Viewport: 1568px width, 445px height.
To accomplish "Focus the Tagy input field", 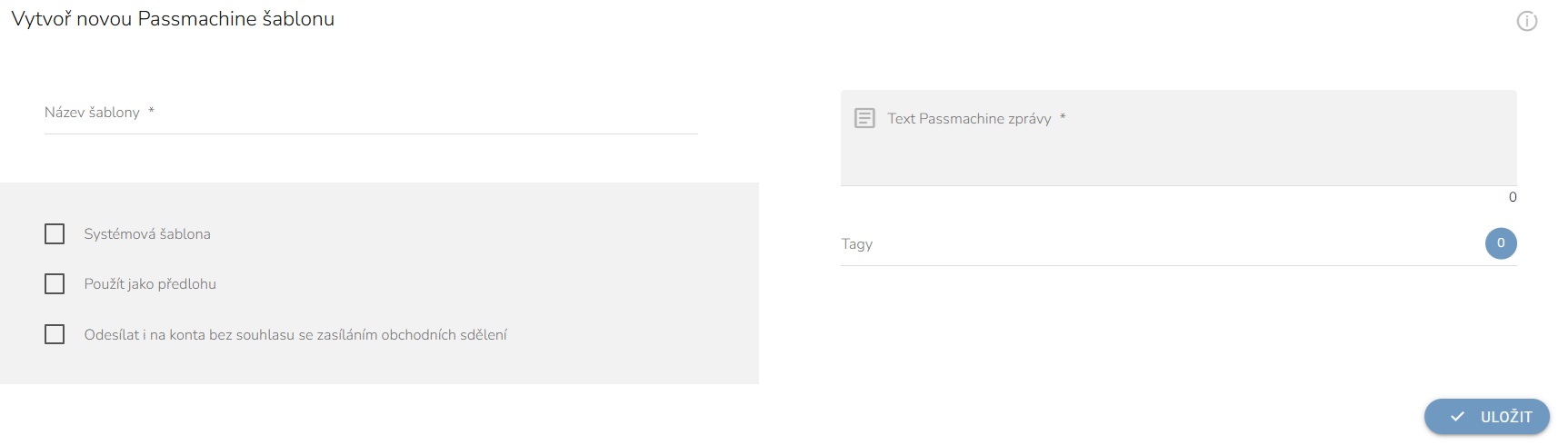I will [1162, 244].
